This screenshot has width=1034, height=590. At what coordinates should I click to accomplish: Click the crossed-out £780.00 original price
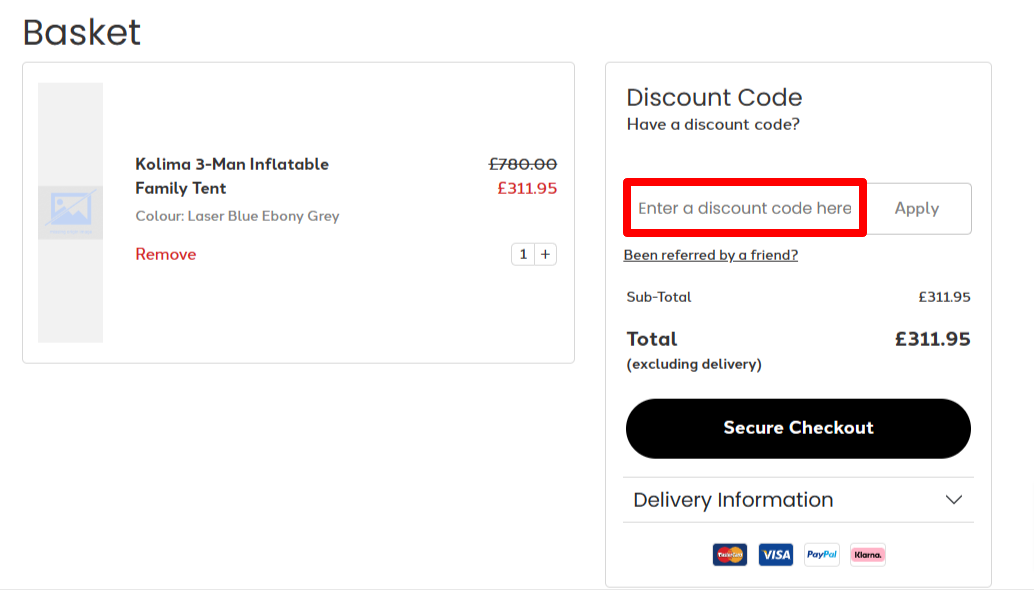[x=522, y=164]
